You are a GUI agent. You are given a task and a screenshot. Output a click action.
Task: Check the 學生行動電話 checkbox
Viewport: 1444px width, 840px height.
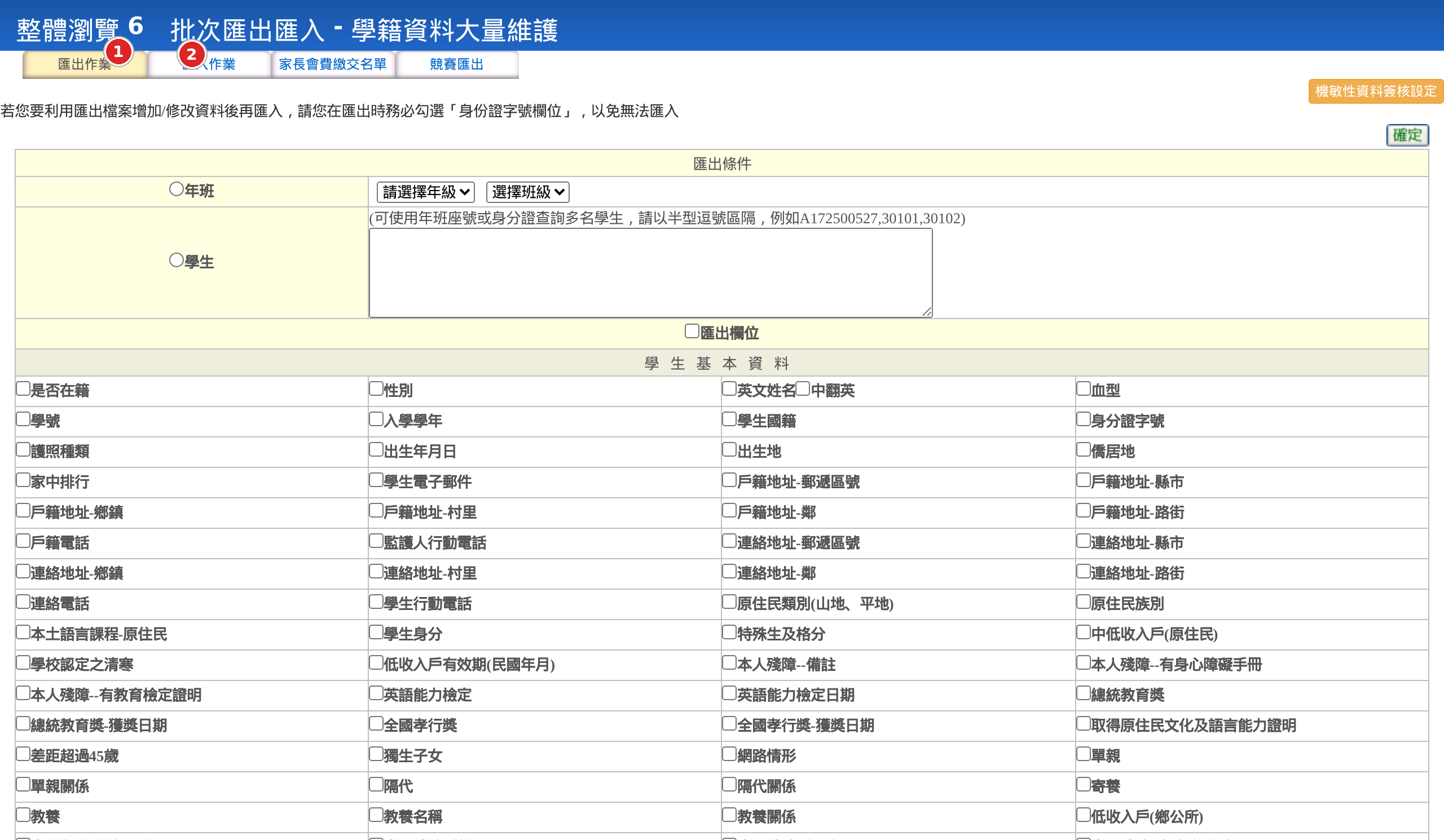coord(376,602)
